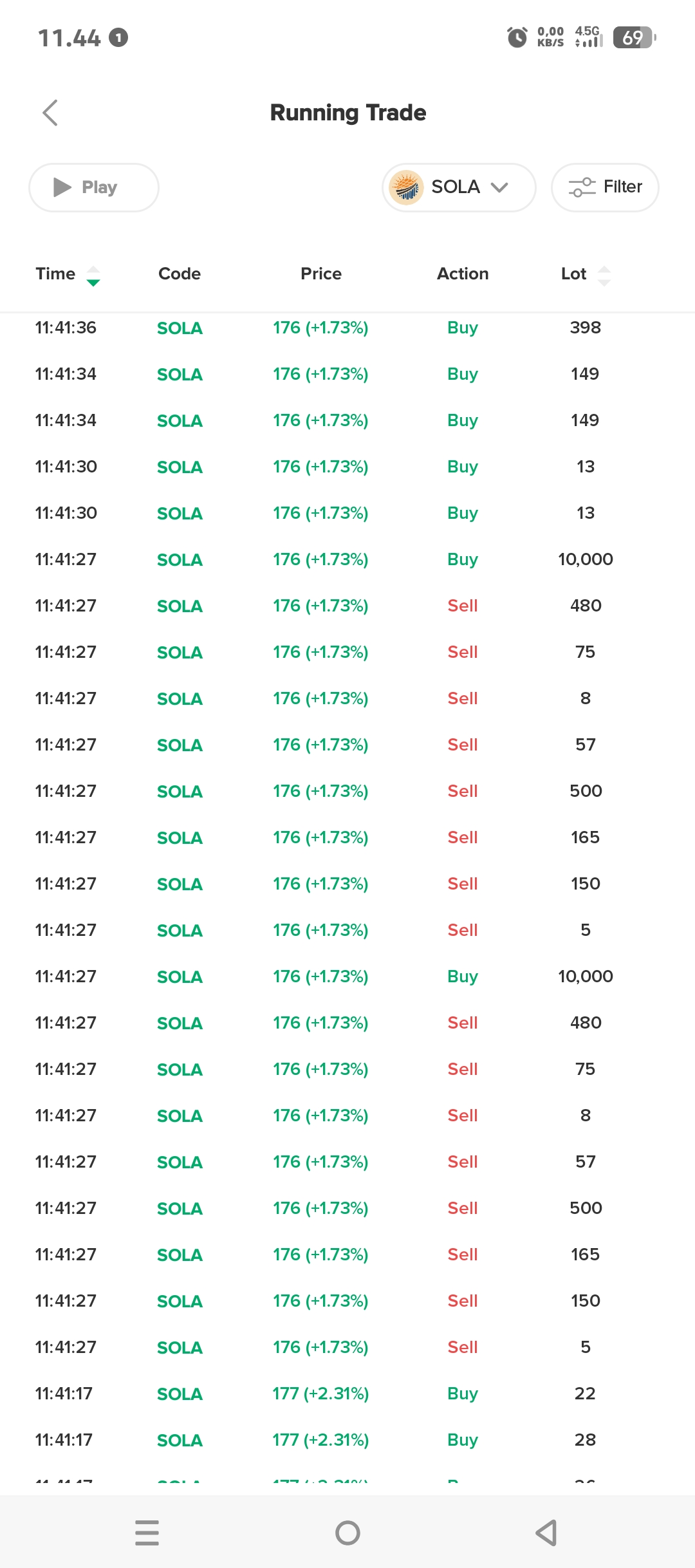Open the Android recent apps menu icon
Image resolution: width=695 pixels, height=1568 pixels.
147,1533
